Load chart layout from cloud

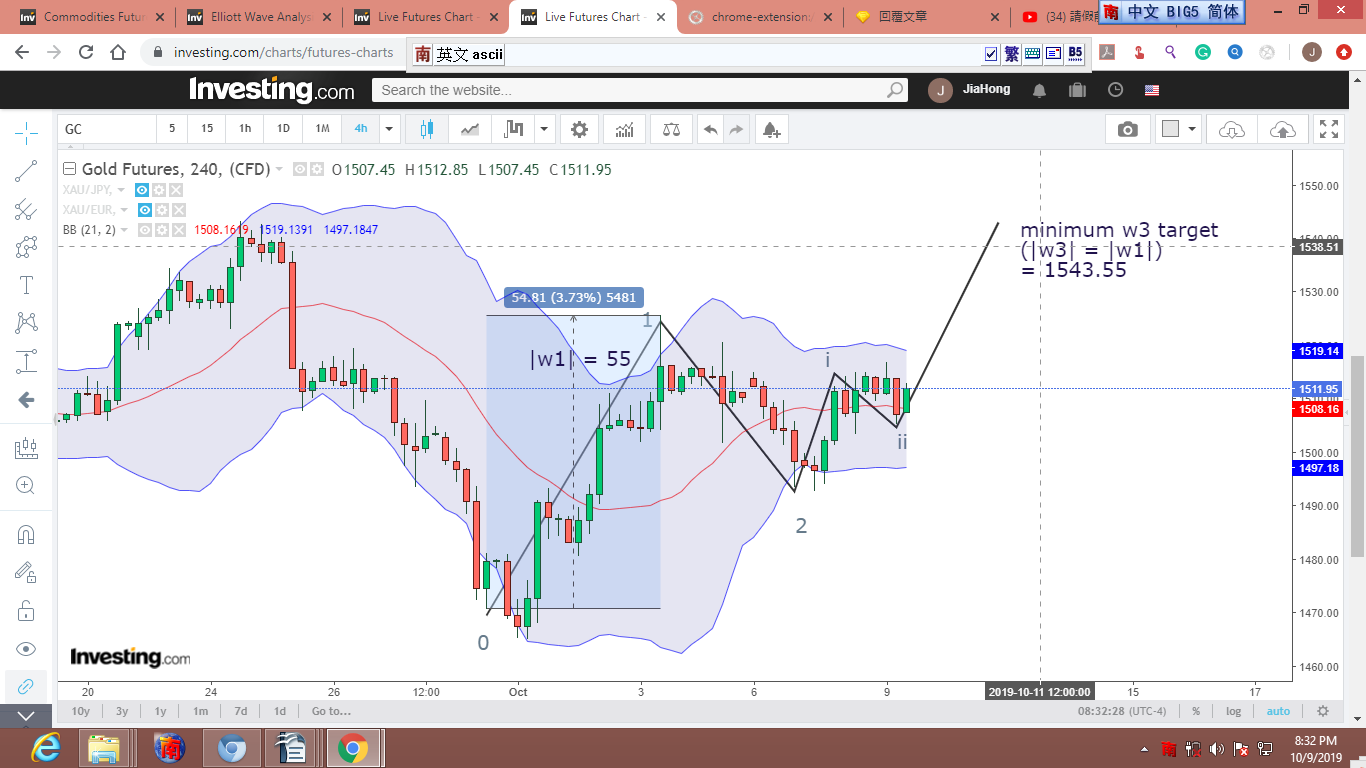click(1232, 129)
